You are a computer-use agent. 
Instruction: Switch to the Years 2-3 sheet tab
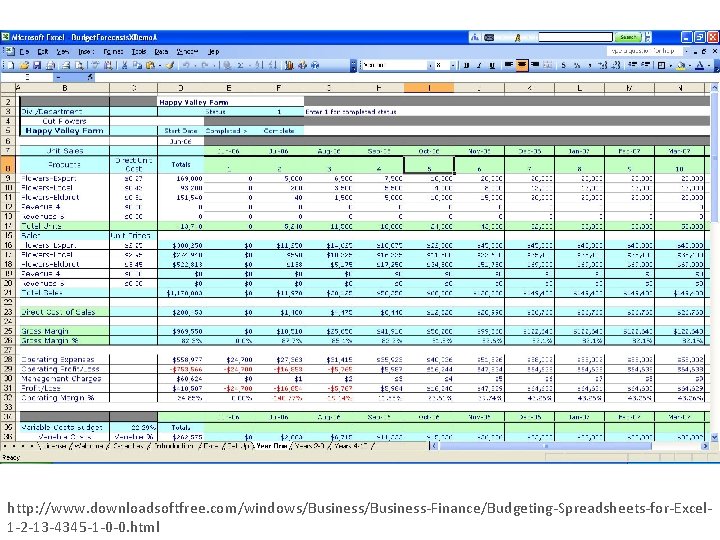click(x=310, y=446)
